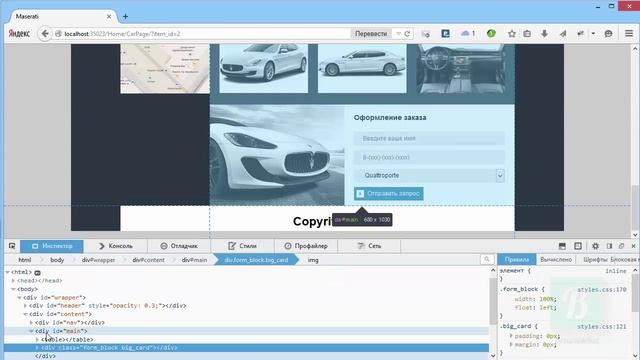Click the responsive design mode icon
This screenshot has width=640, height=360.
578,246
